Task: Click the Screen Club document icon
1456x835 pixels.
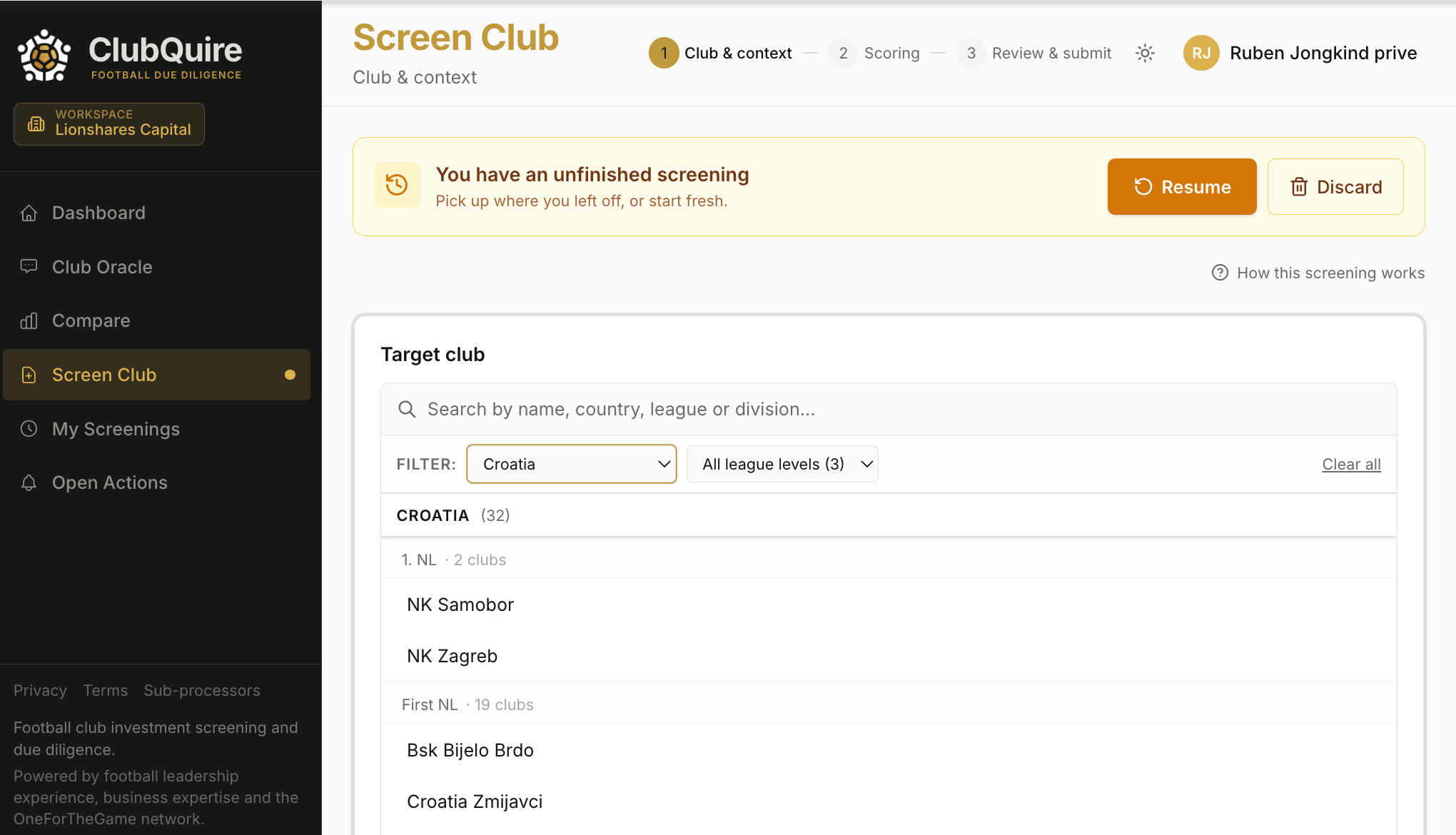Action: [x=29, y=375]
